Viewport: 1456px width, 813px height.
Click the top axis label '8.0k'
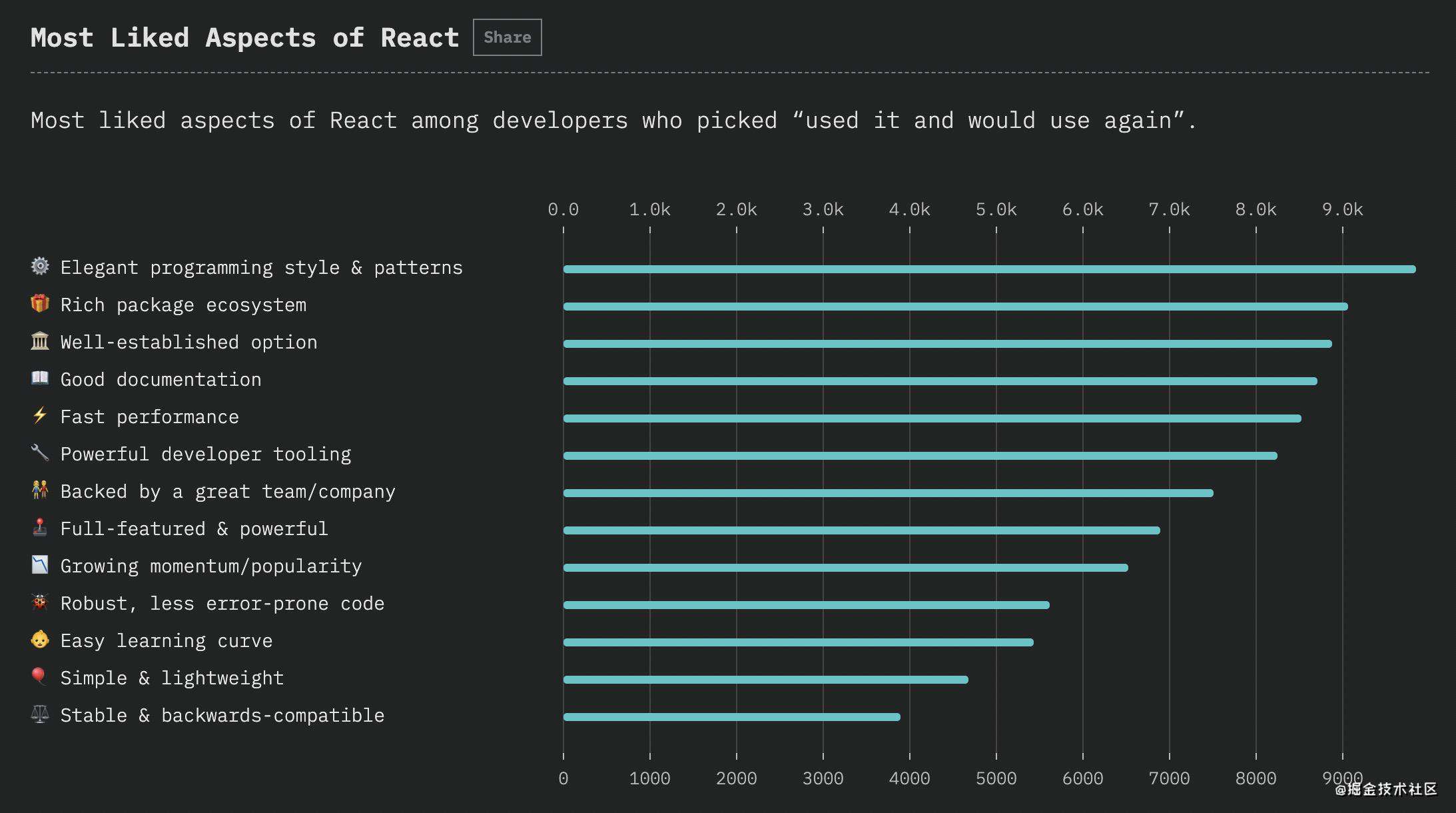tap(1256, 209)
